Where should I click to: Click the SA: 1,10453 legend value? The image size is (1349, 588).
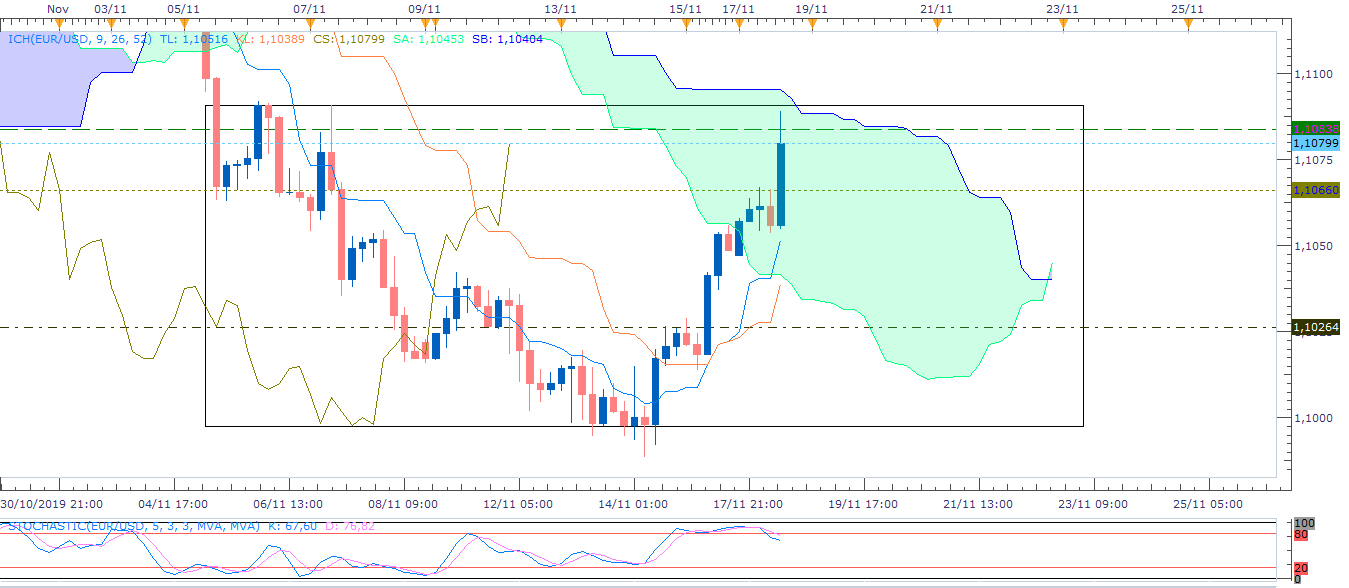tap(427, 39)
